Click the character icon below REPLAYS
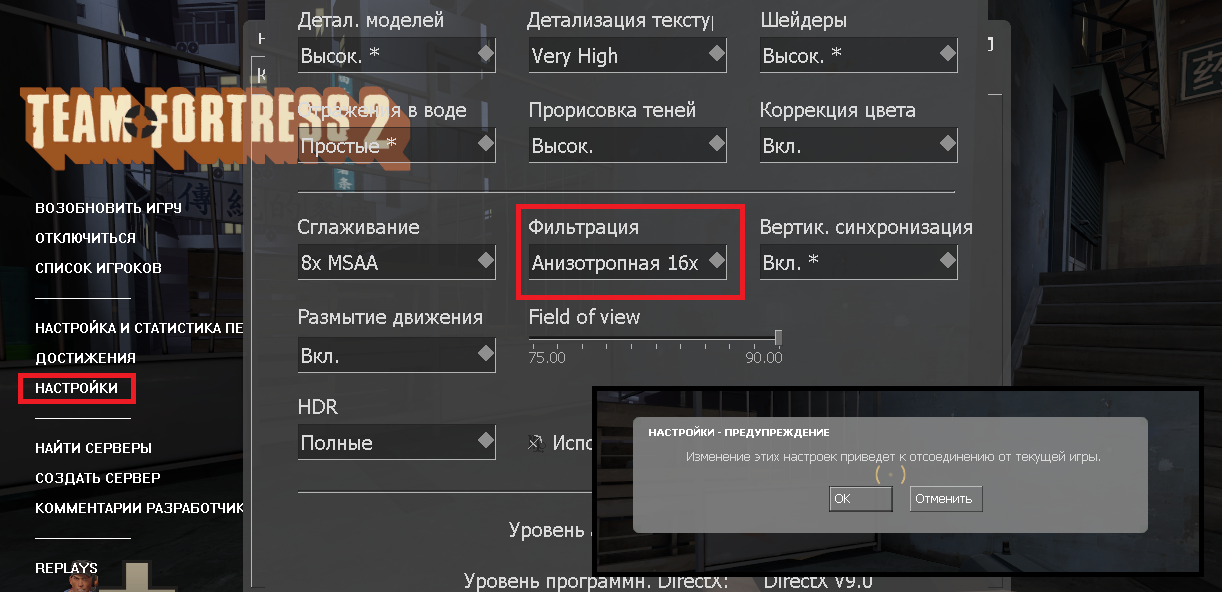The height and width of the screenshot is (592, 1222). pyautogui.click(x=80, y=578)
